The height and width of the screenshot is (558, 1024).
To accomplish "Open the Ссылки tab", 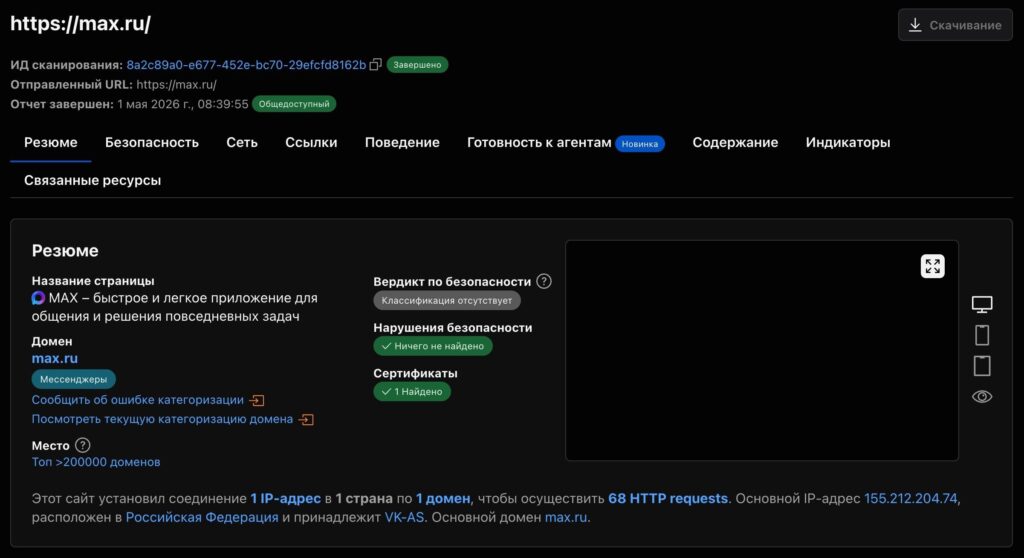I will [x=311, y=142].
